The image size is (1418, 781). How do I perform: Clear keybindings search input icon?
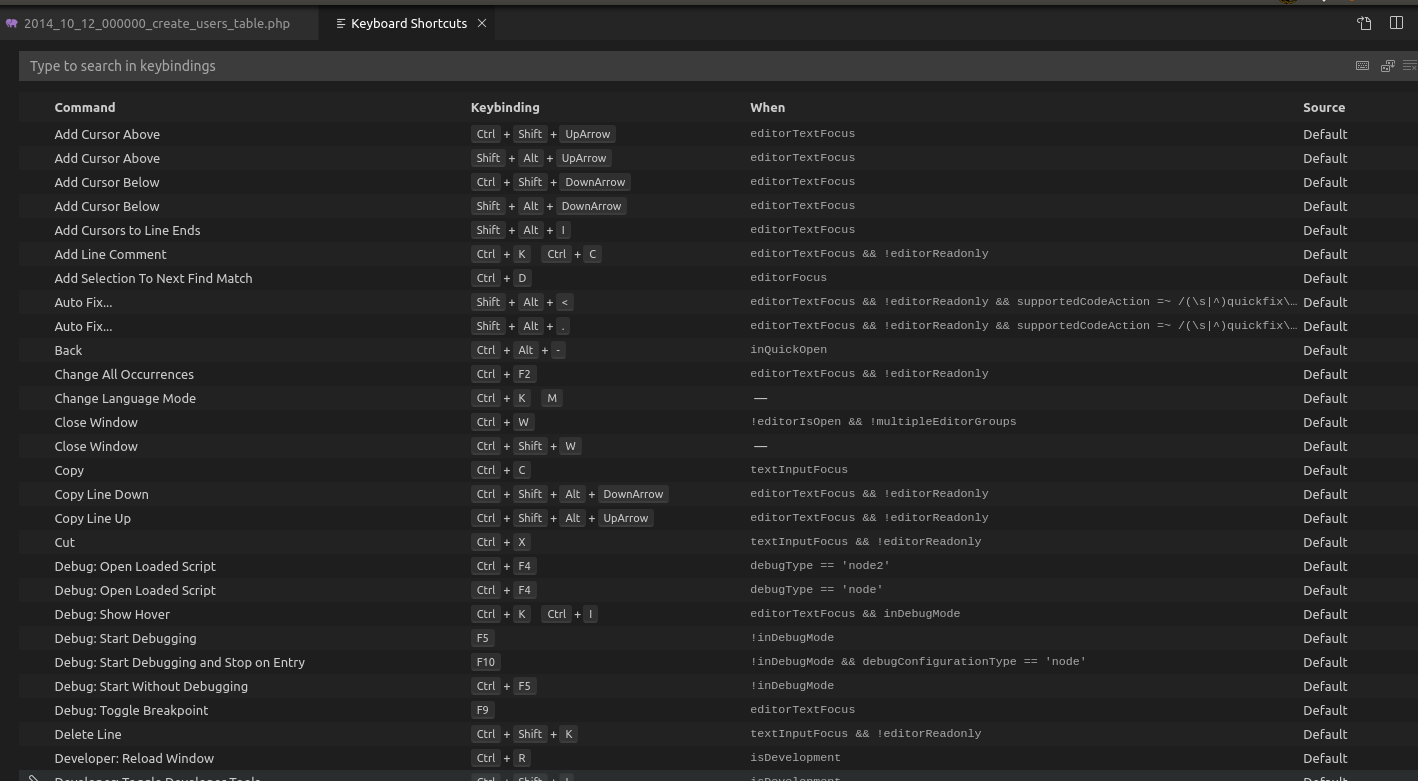1409,66
